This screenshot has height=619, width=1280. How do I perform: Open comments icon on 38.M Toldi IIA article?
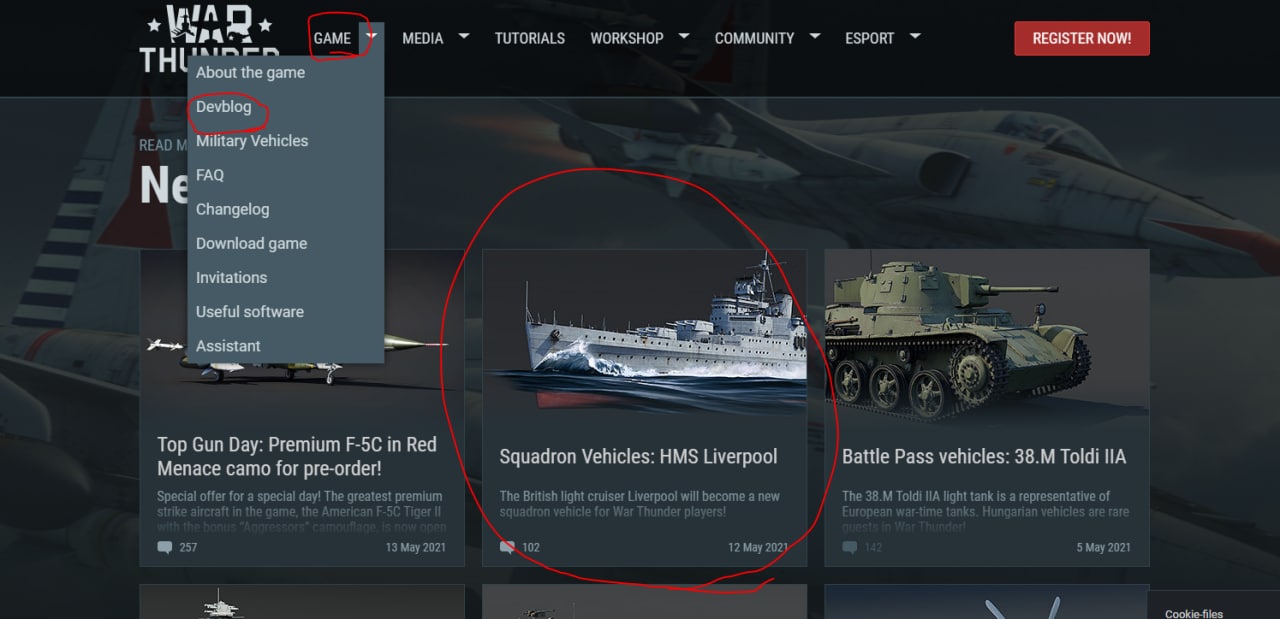pos(849,547)
